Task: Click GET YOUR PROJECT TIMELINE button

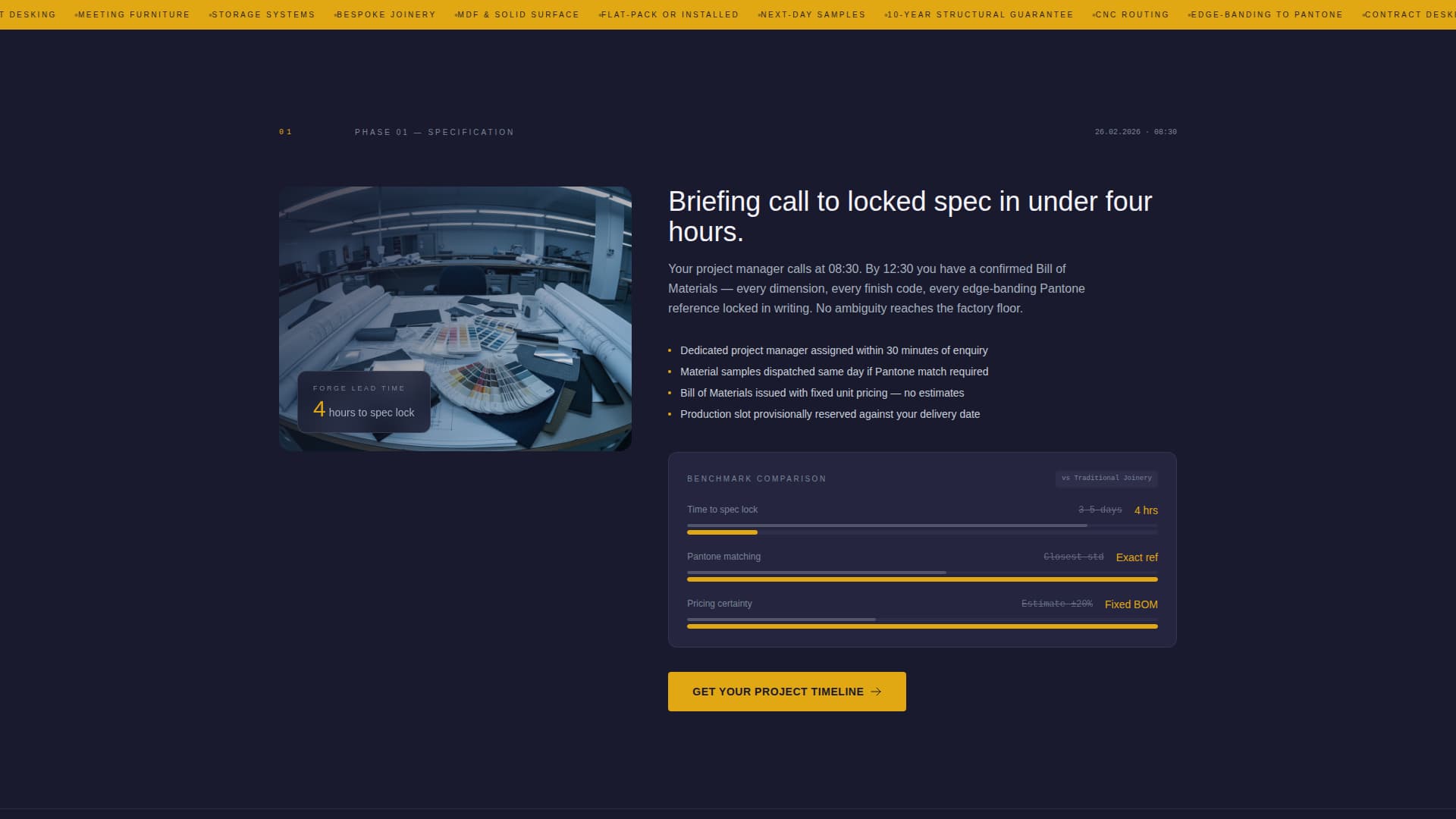Action: (786, 691)
